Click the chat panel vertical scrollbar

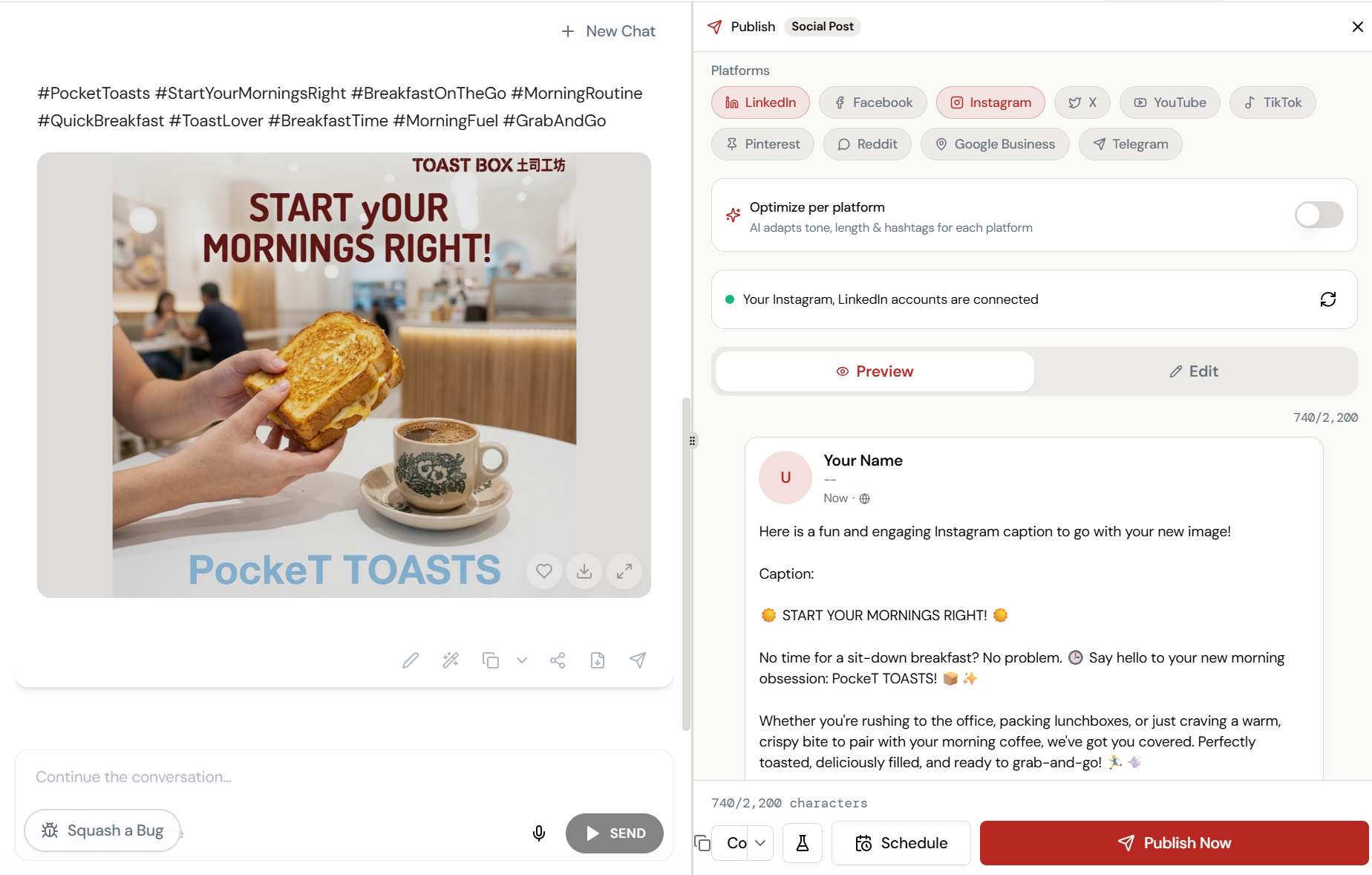tap(686, 565)
